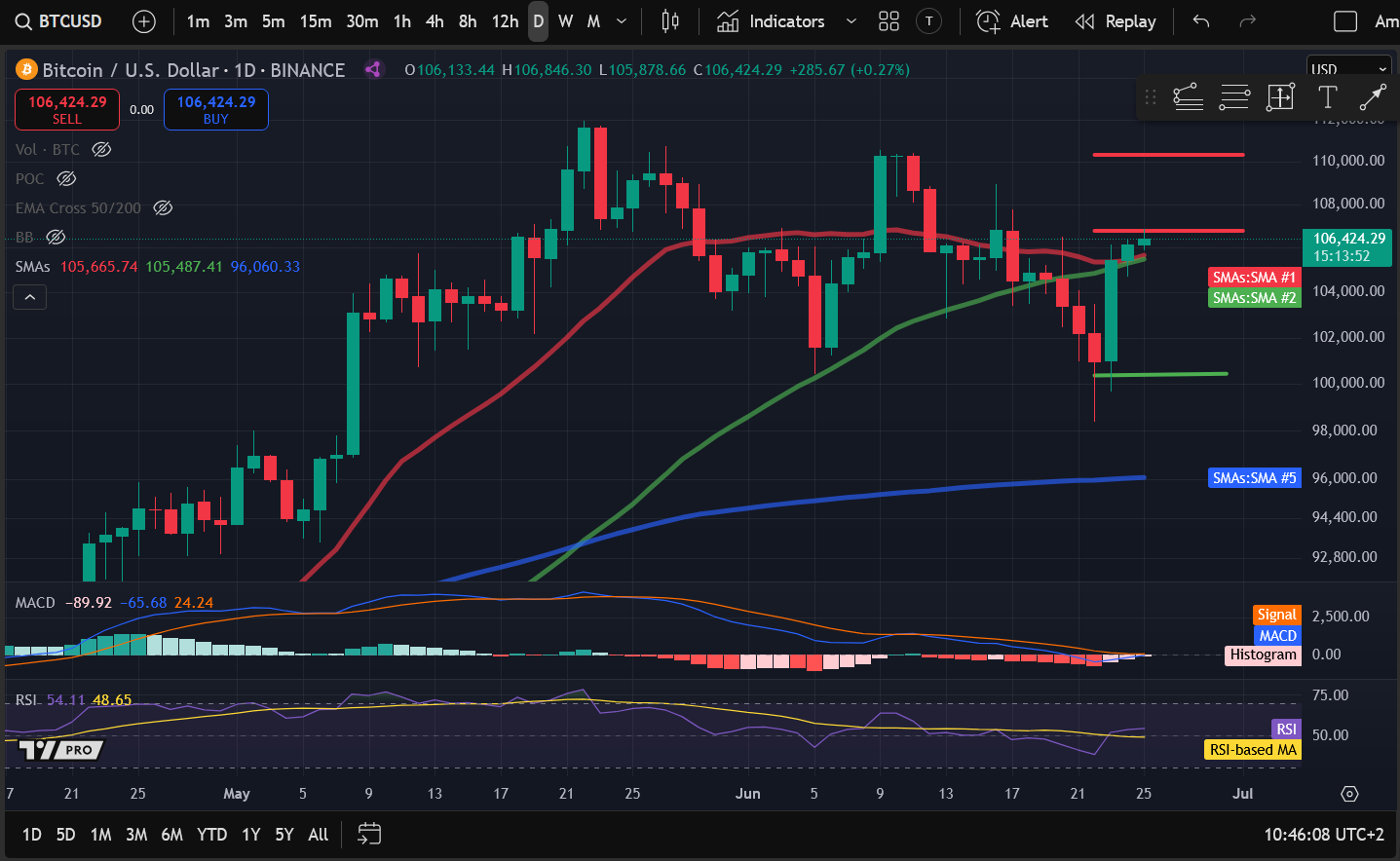Image resolution: width=1400 pixels, height=861 pixels.
Task: Select the 1m timeframe
Action: click(198, 21)
